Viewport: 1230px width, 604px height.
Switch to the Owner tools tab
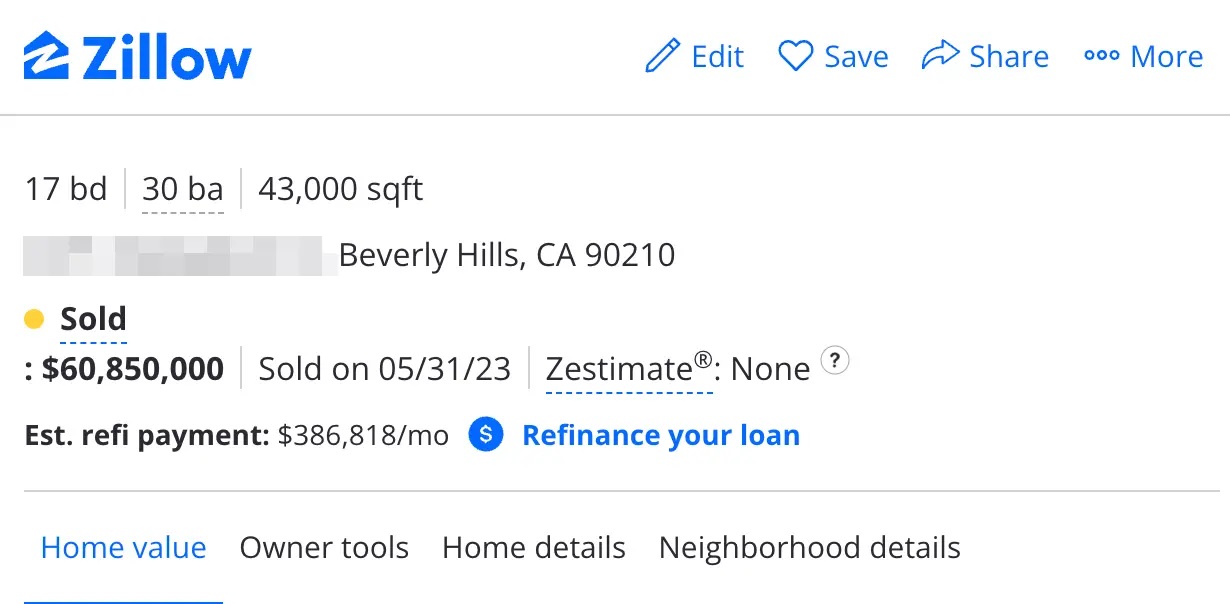[324, 548]
